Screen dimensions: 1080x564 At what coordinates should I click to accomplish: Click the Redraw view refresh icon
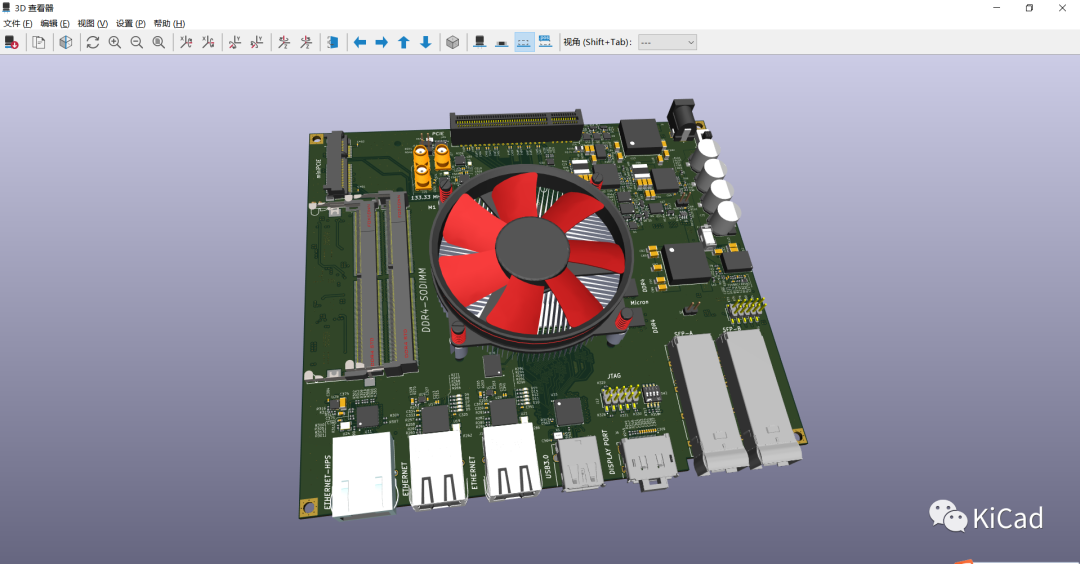click(93, 42)
